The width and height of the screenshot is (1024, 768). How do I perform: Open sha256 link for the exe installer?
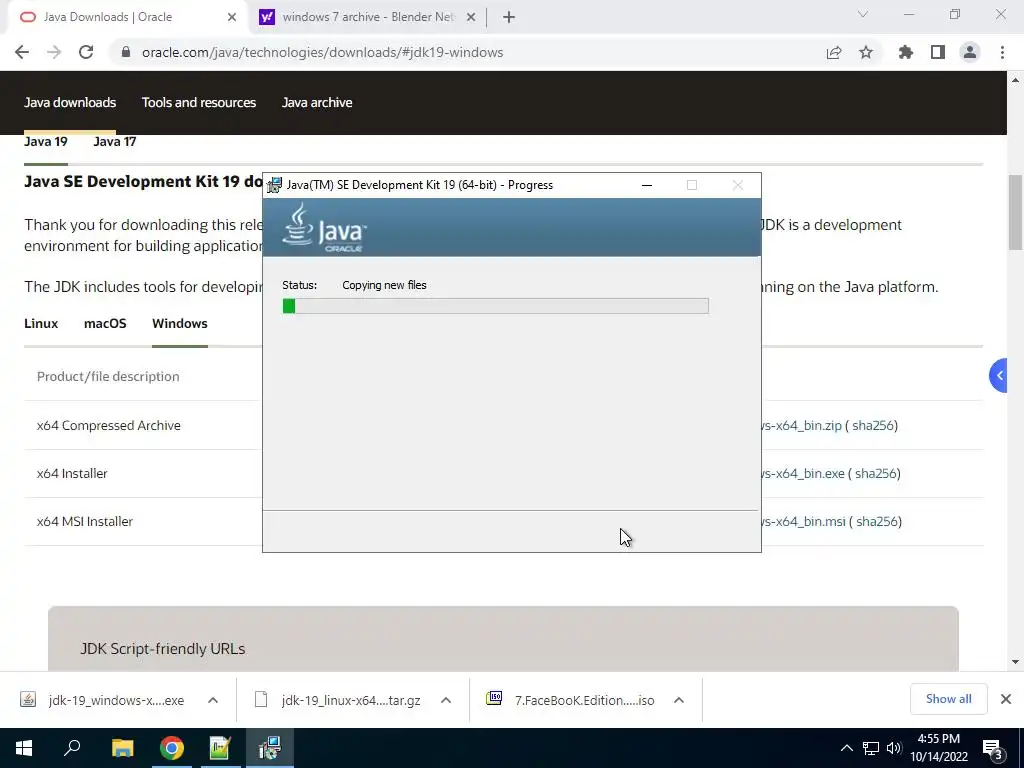coord(875,473)
